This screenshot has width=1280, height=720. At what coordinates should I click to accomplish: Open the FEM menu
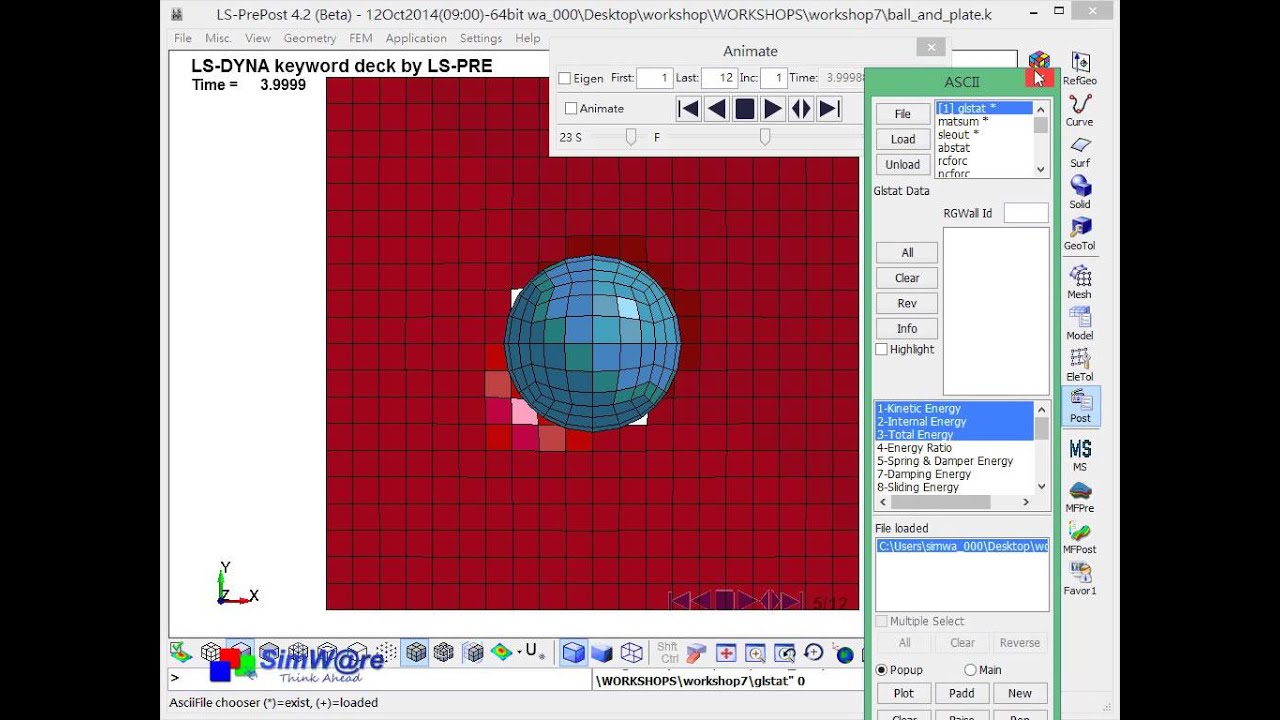coord(361,38)
